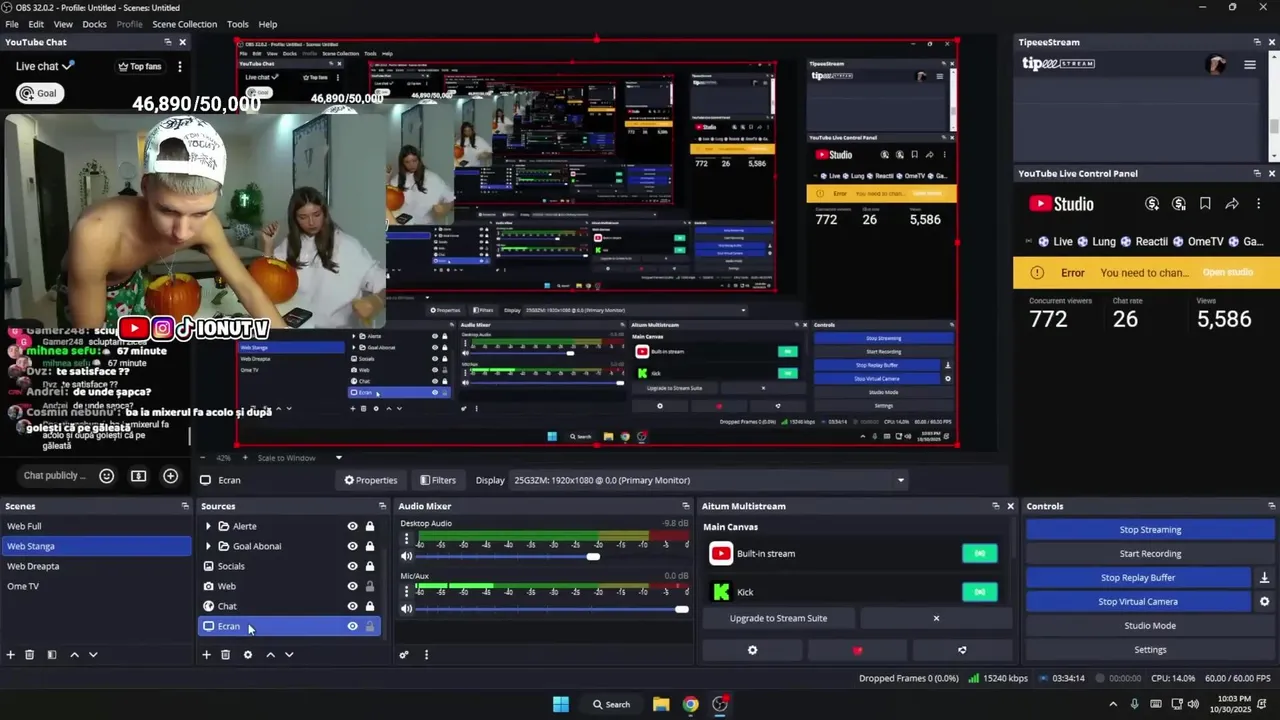Expand the Alerte source group
The width and height of the screenshot is (1280, 720).
pyautogui.click(x=208, y=526)
